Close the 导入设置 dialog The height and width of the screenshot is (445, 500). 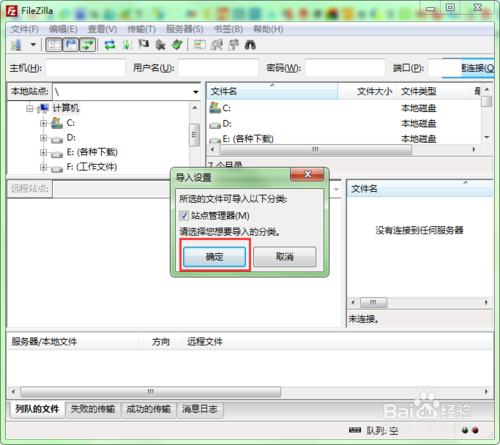click(x=307, y=174)
